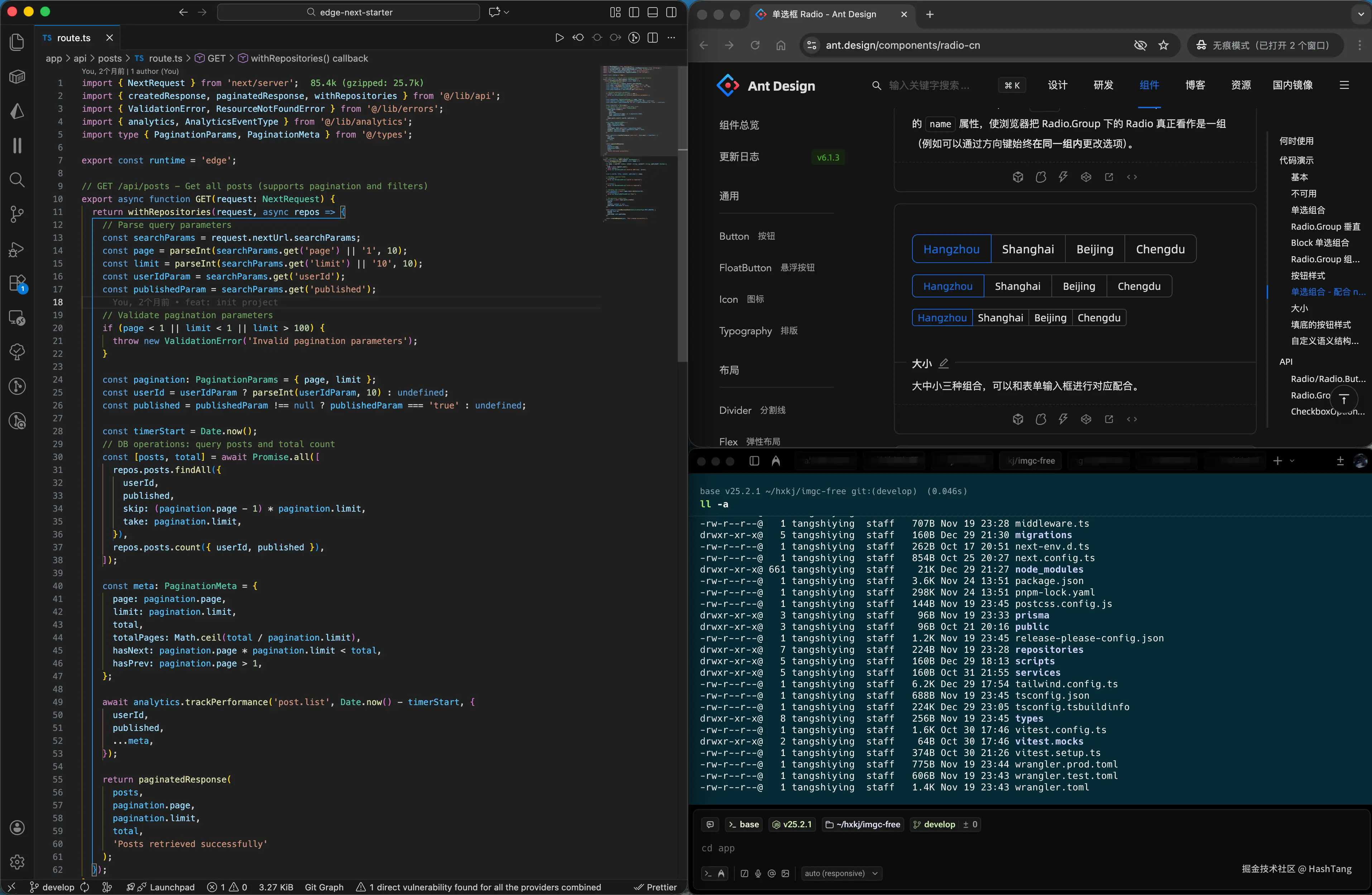
Task: Open Run and Debug view
Action: click(17, 249)
